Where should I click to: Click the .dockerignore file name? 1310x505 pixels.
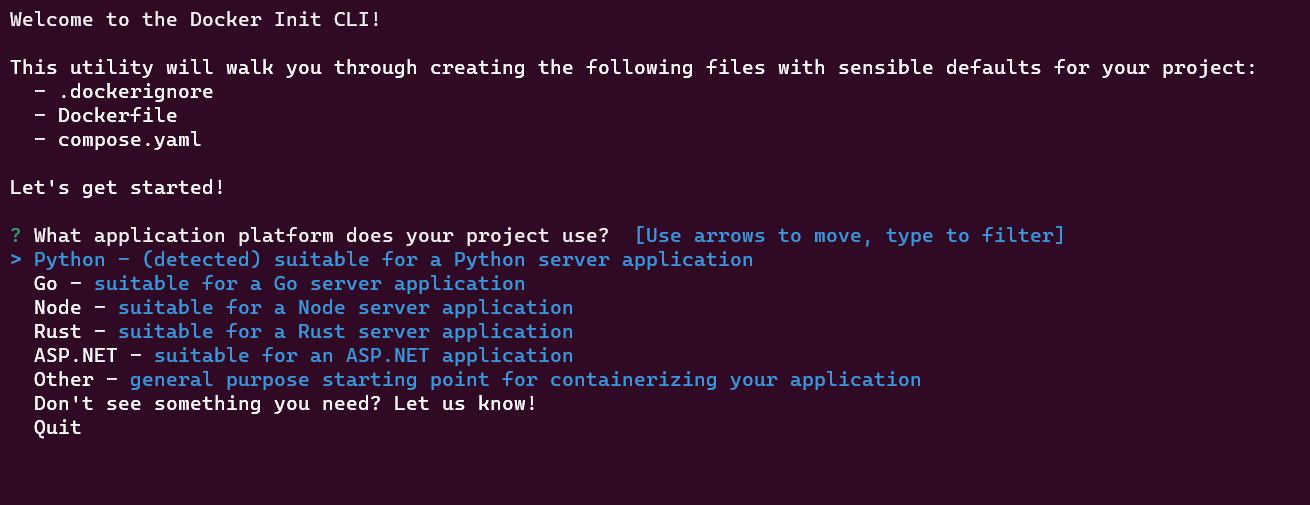pyautogui.click(x=135, y=92)
